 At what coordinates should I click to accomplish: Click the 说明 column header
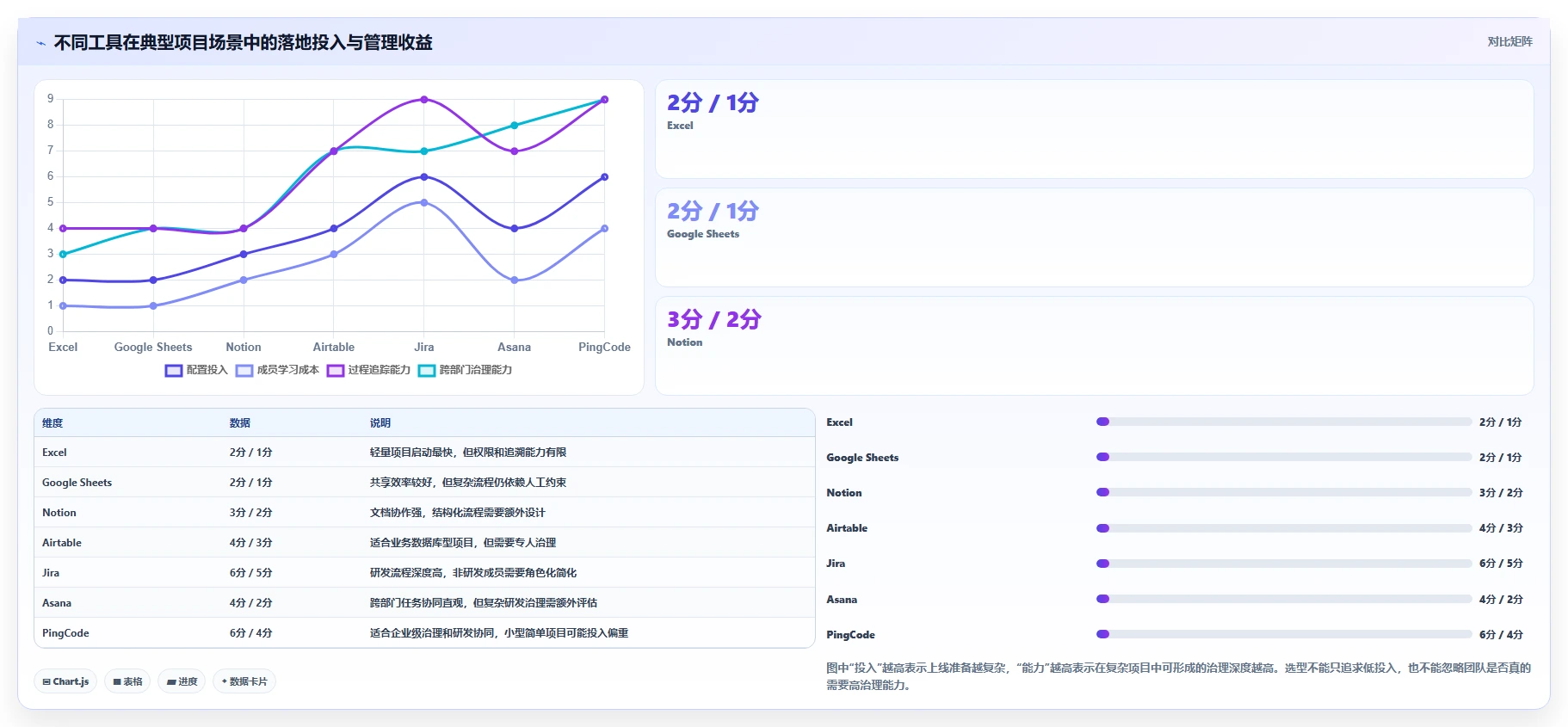coord(380,423)
